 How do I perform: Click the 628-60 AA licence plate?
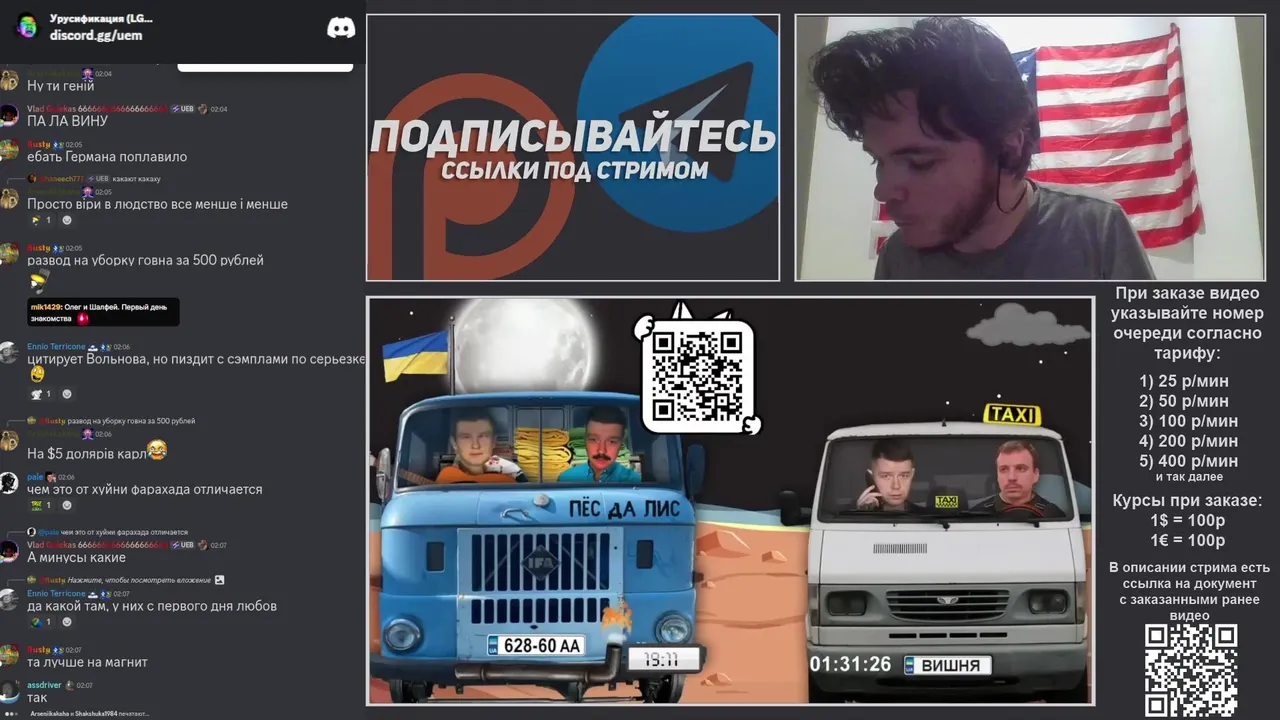535,646
